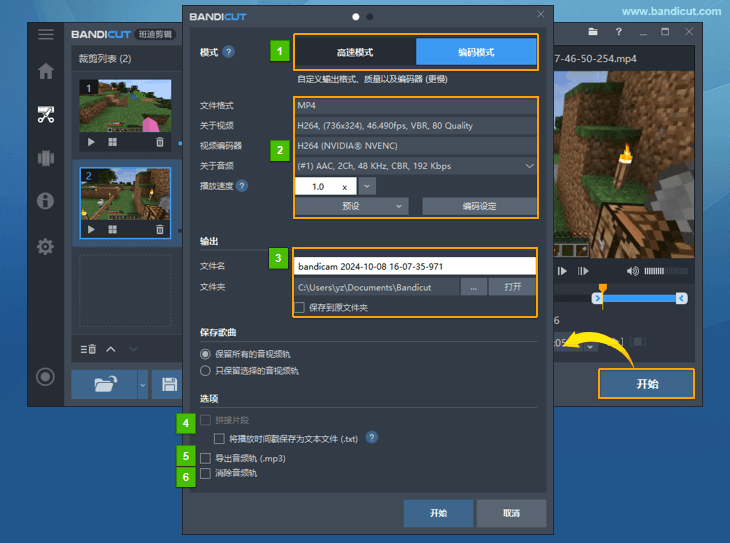Image resolution: width=730 pixels, height=543 pixels.
Task: Click the Bandicam record icon in sidebar
Action: (x=45, y=377)
